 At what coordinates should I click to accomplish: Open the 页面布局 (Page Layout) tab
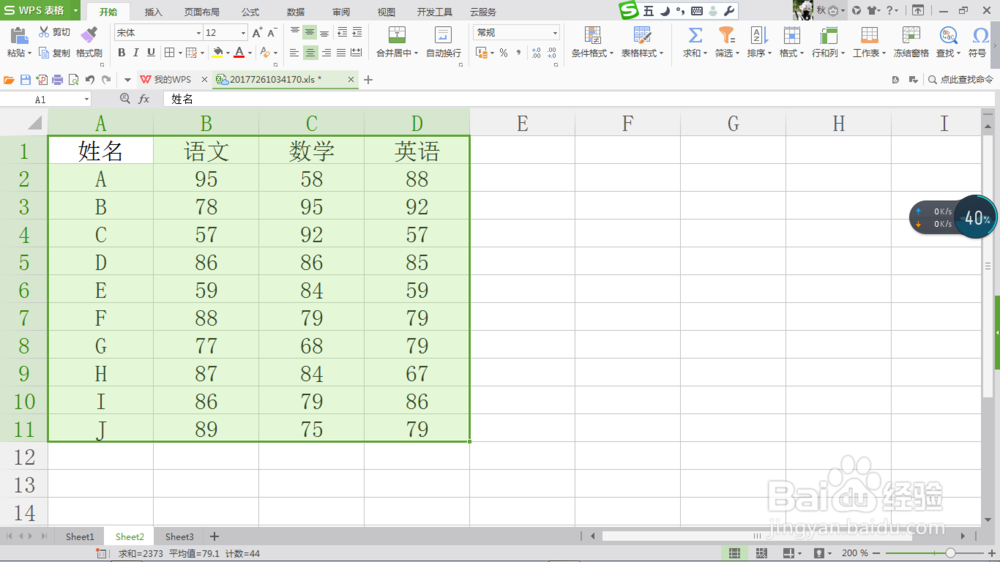(x=202, y=12)
